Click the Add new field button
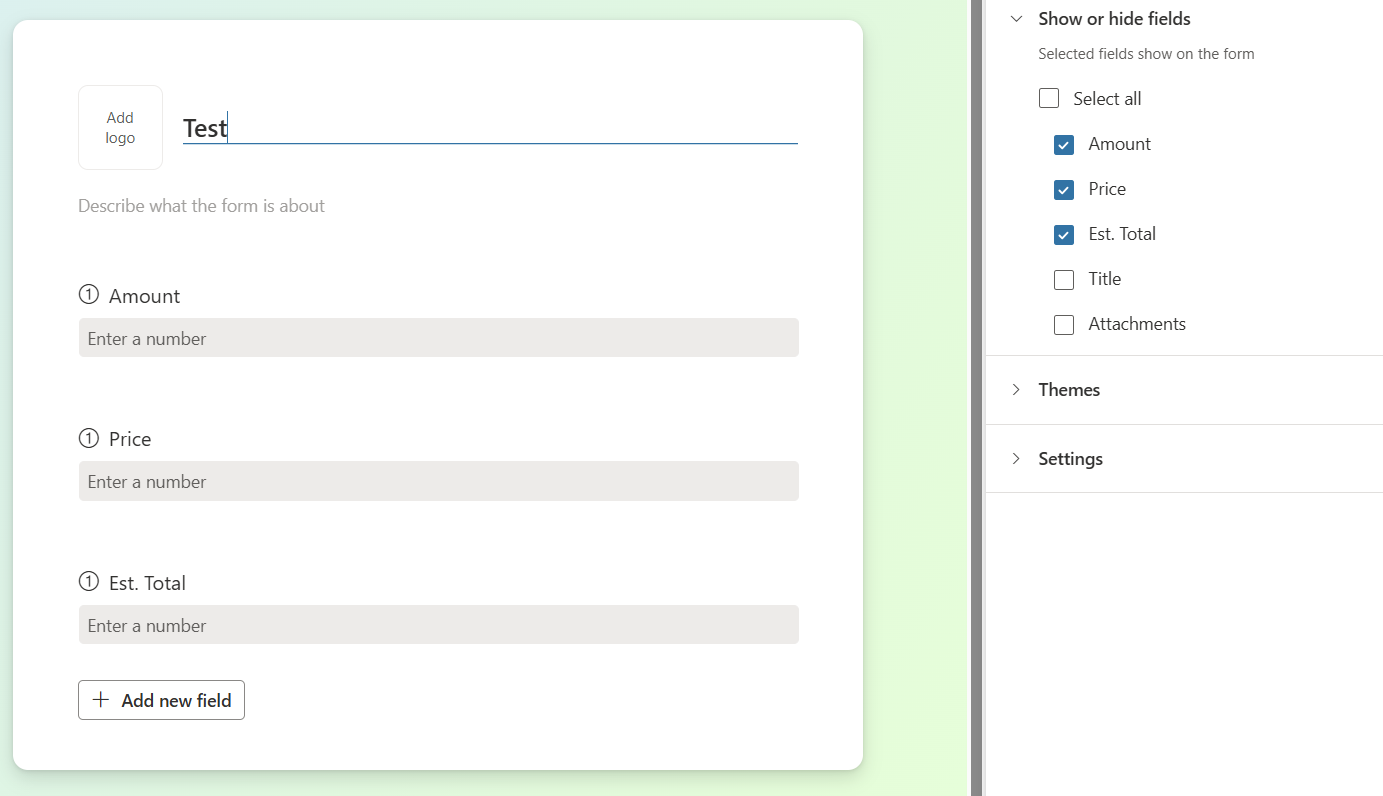Image resolution: width=1383 pixels, height=796 pixels. pos(161,700)
